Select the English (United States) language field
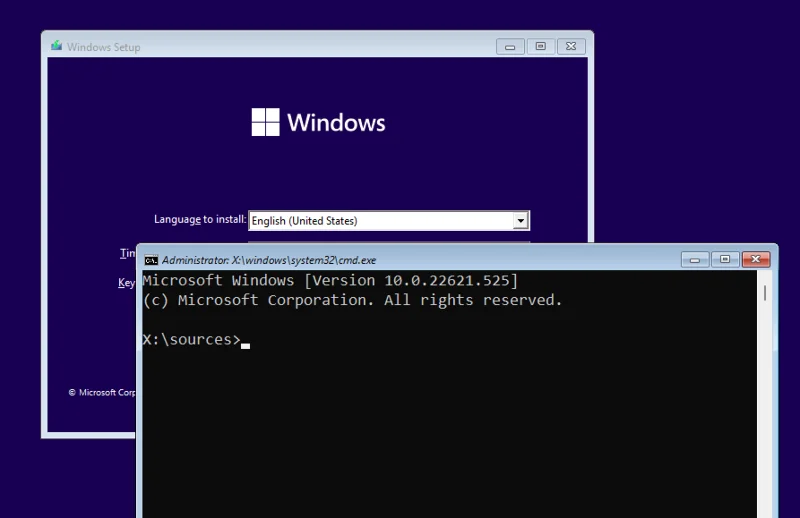800x518 pixels. (389, 221)
